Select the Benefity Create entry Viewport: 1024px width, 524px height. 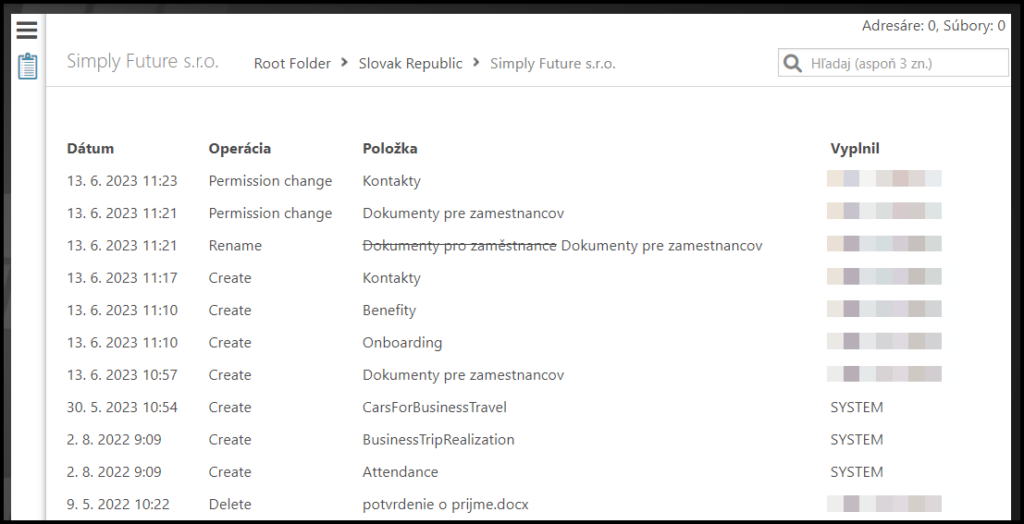click(x=389, y=310)
